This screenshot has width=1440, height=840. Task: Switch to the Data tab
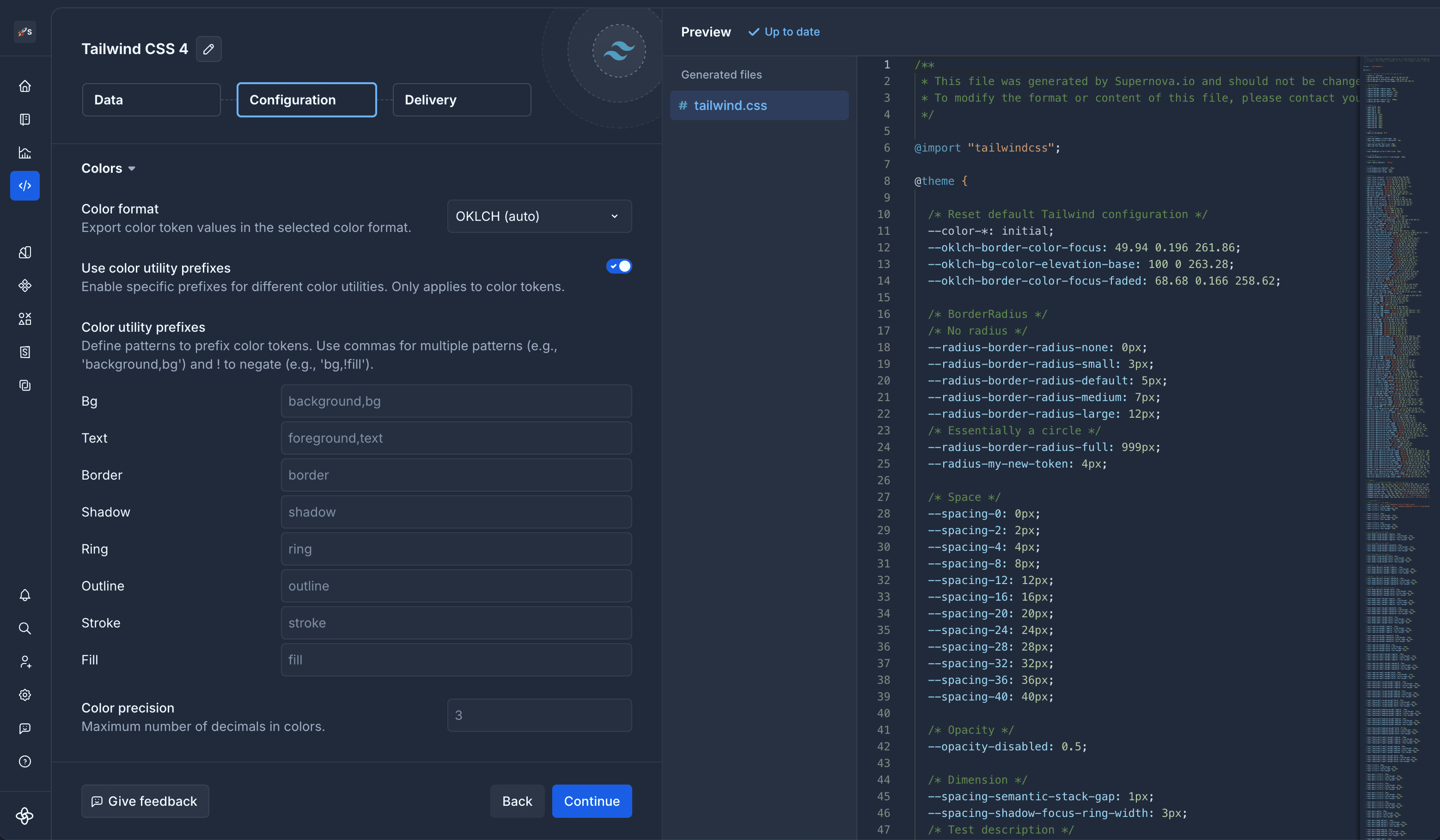point(151,99)
